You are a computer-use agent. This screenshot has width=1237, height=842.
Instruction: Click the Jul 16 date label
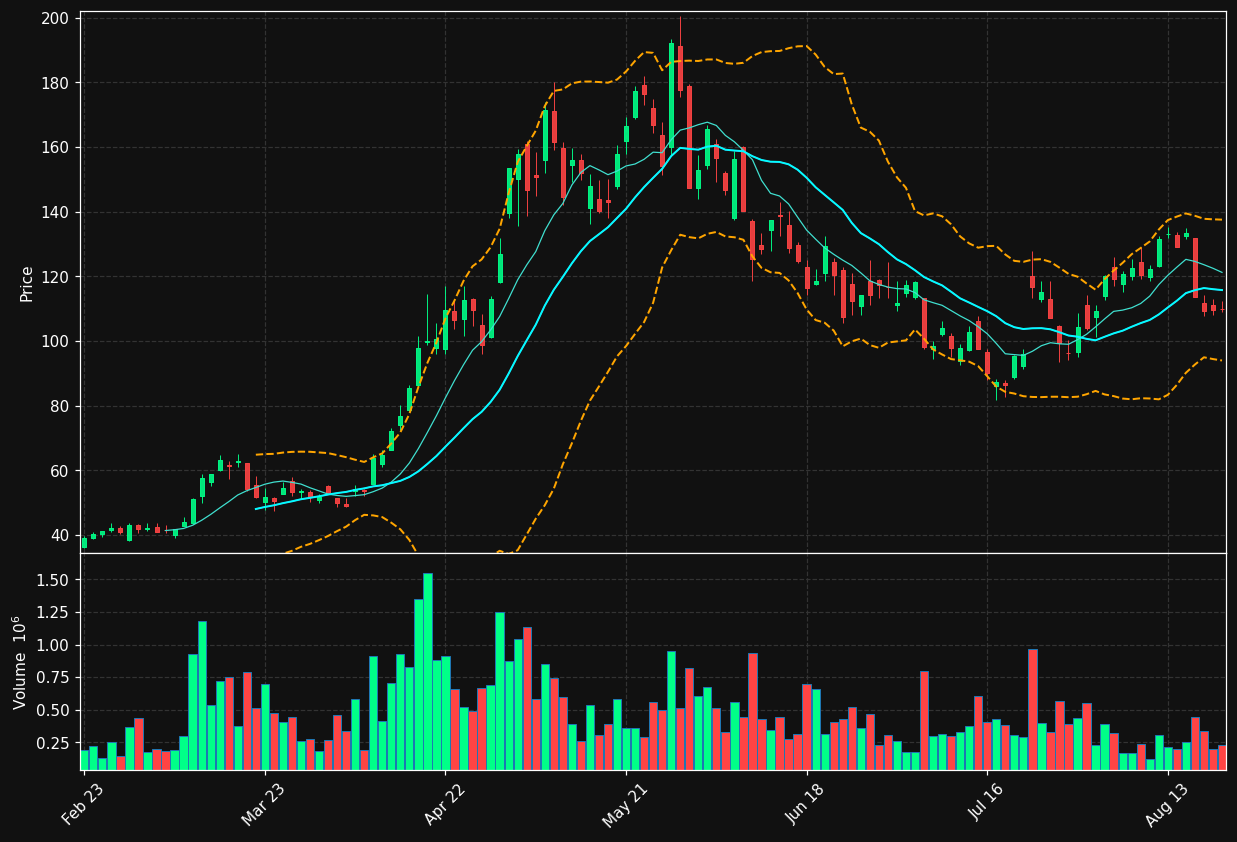click(x=986, y=804)
